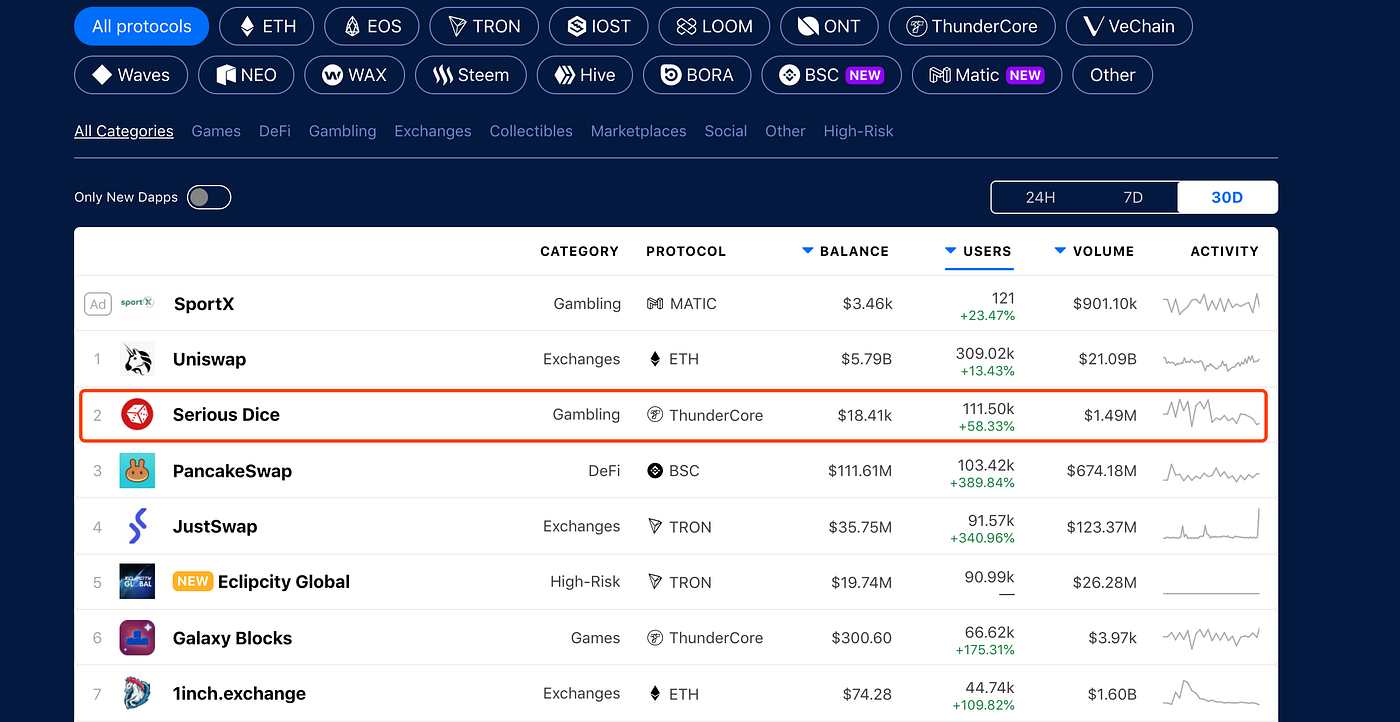Open the Eclipcity Global dapp name
Image resolution: width=1400 pixels, height=722 pixels.
[x=284, y=582]
